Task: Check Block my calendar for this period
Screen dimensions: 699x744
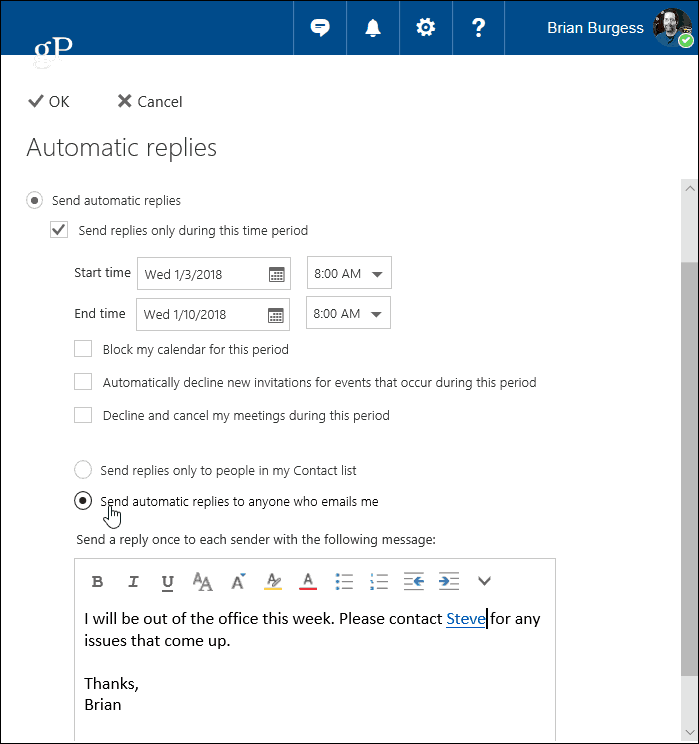Action: click(x=83, y=349)
